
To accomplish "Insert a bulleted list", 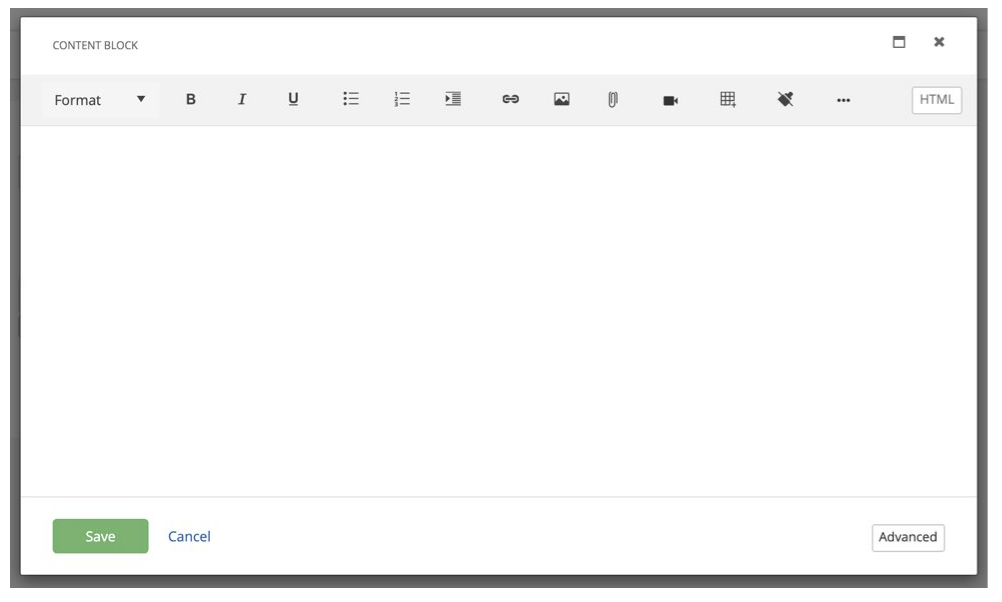I will click(351, 99).
